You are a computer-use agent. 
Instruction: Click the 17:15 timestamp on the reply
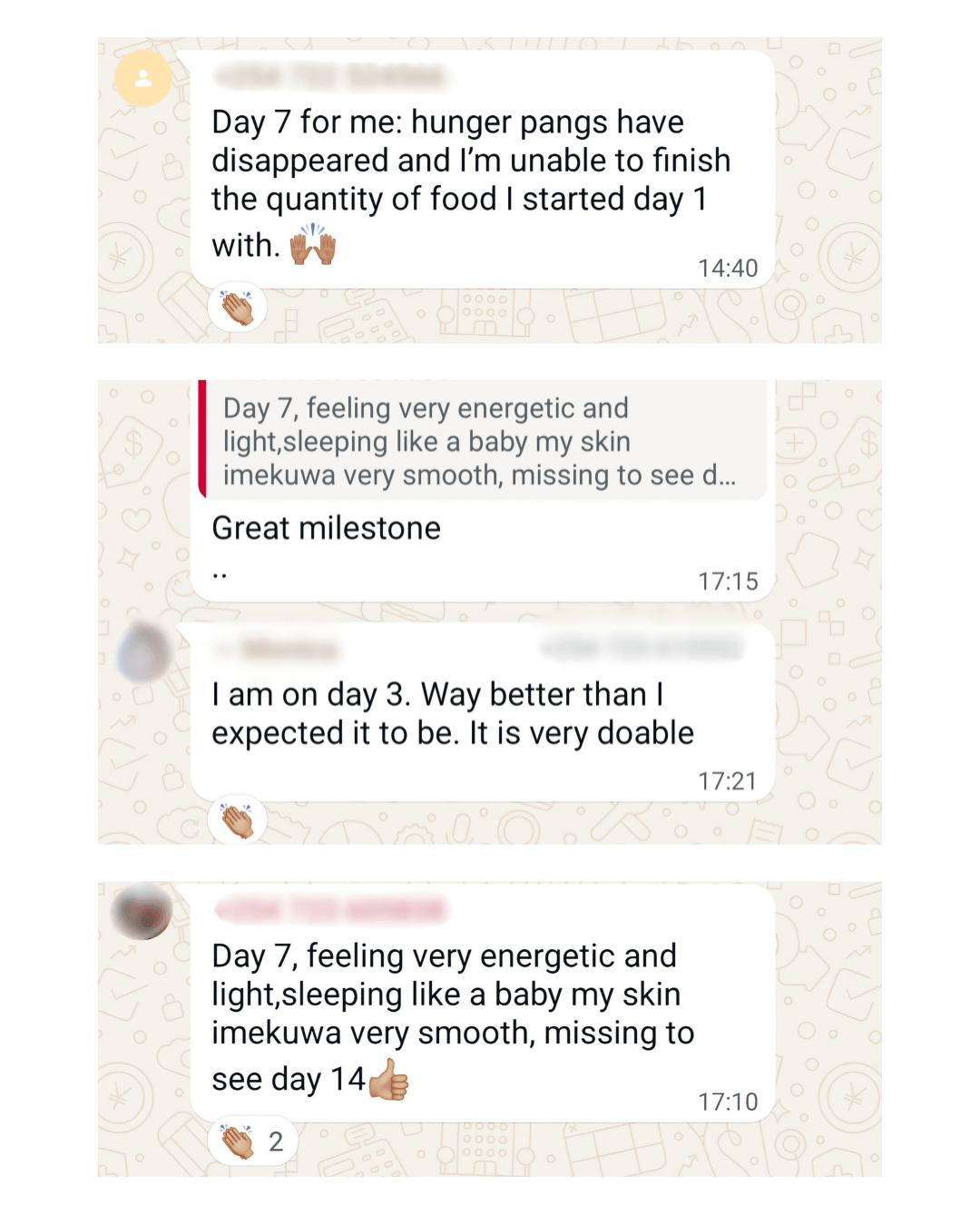coord(727,581)
